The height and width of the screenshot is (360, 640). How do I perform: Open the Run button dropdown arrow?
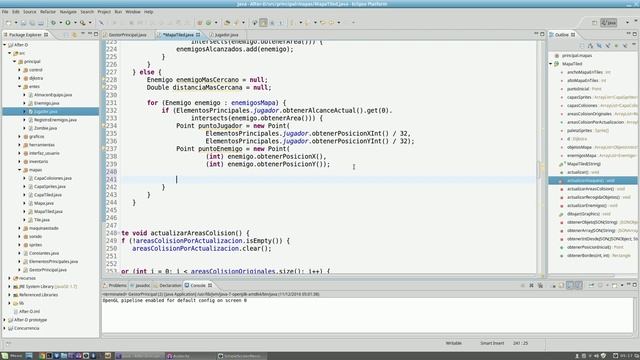(75, 23)
